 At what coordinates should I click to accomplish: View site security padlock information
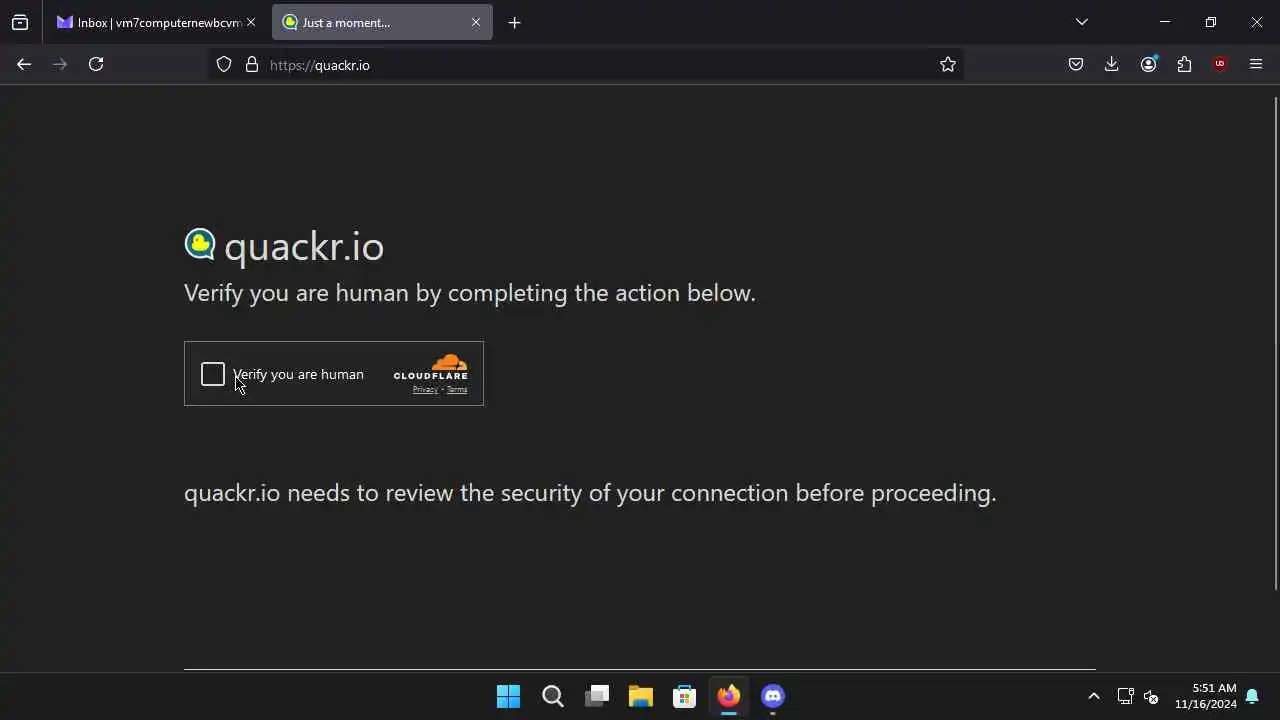coord(252,64)
